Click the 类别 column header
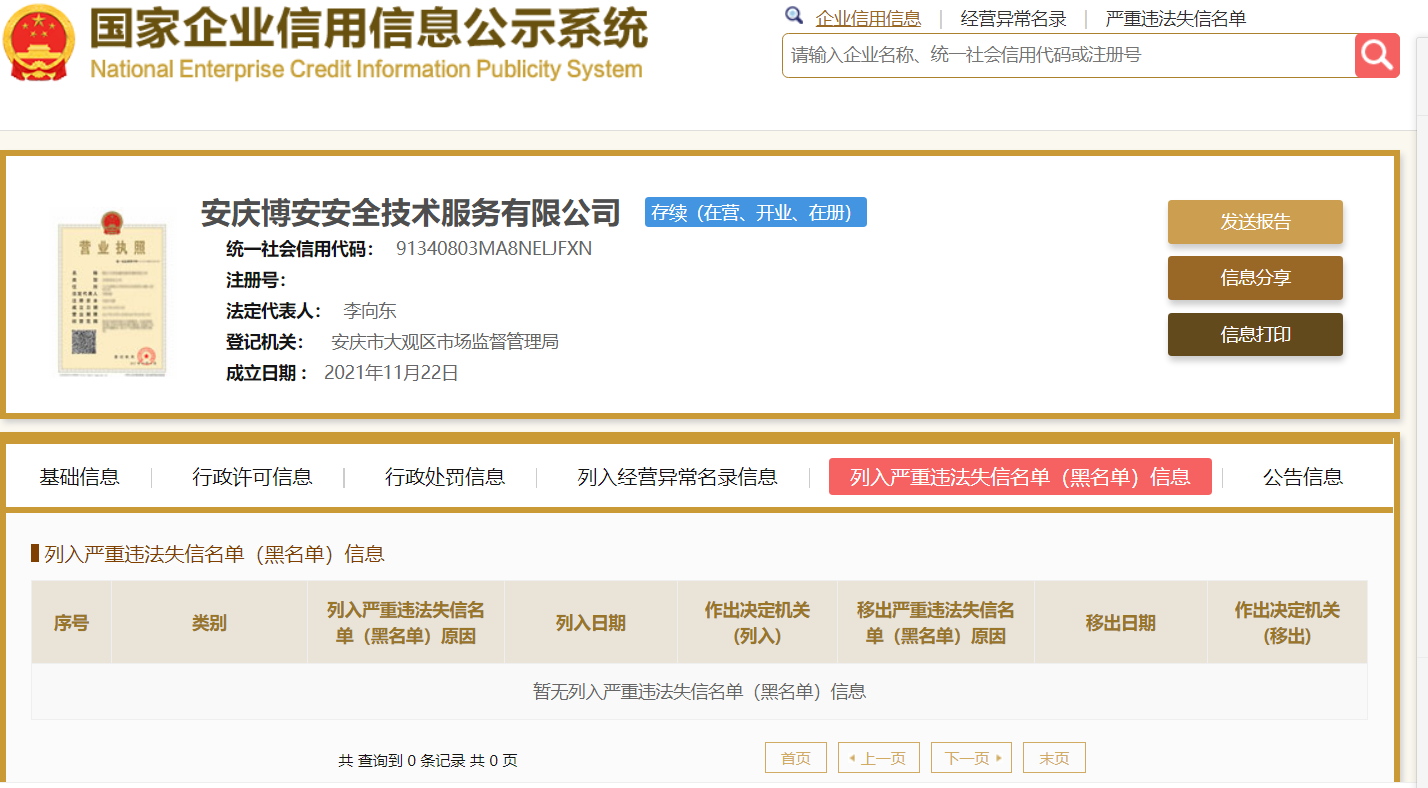Viewport: 1428px width, 788px height. pyautogui.click(x=209, y=623)
